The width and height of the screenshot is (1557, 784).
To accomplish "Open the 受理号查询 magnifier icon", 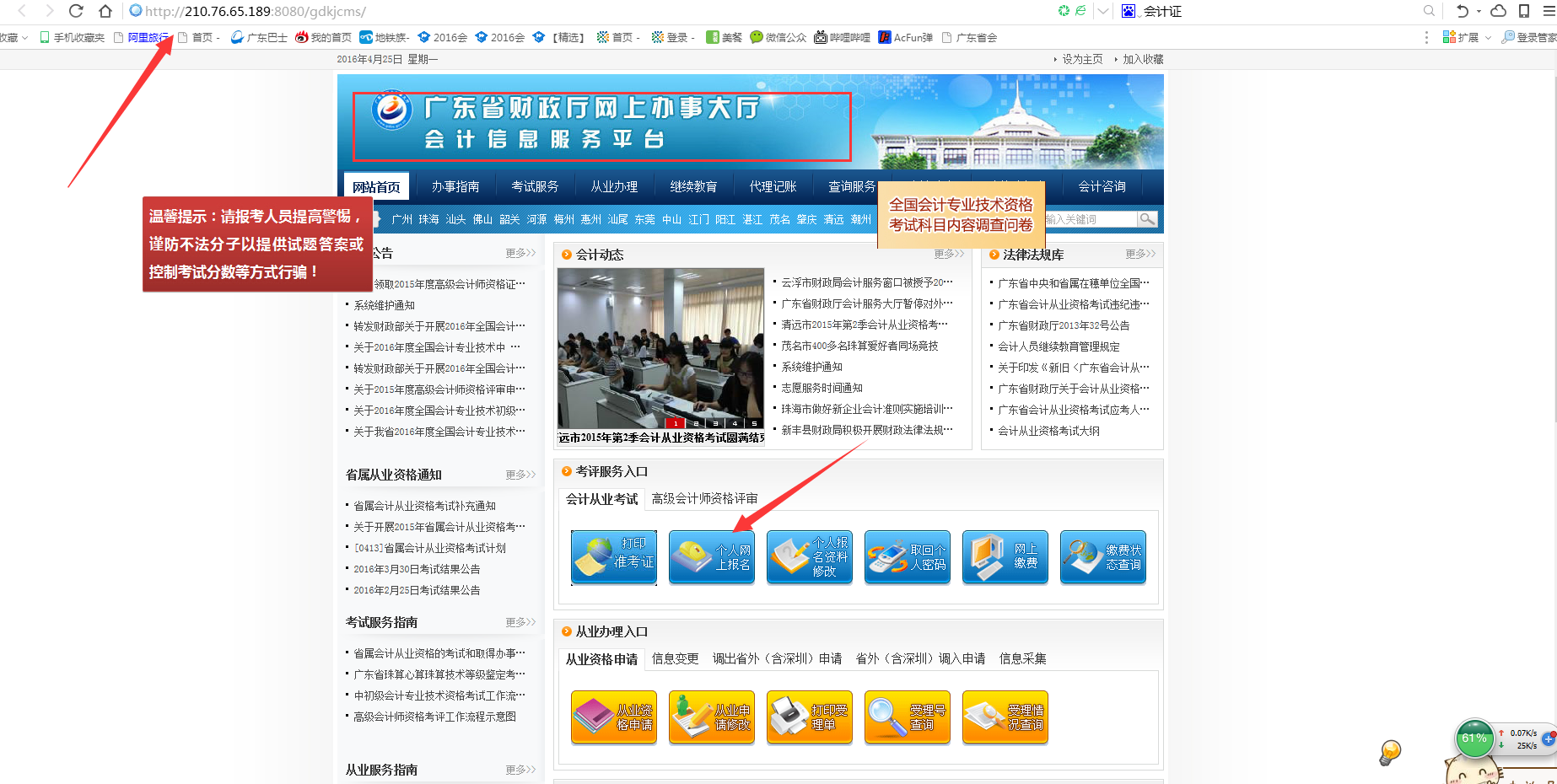I will (x=907, y=717).
